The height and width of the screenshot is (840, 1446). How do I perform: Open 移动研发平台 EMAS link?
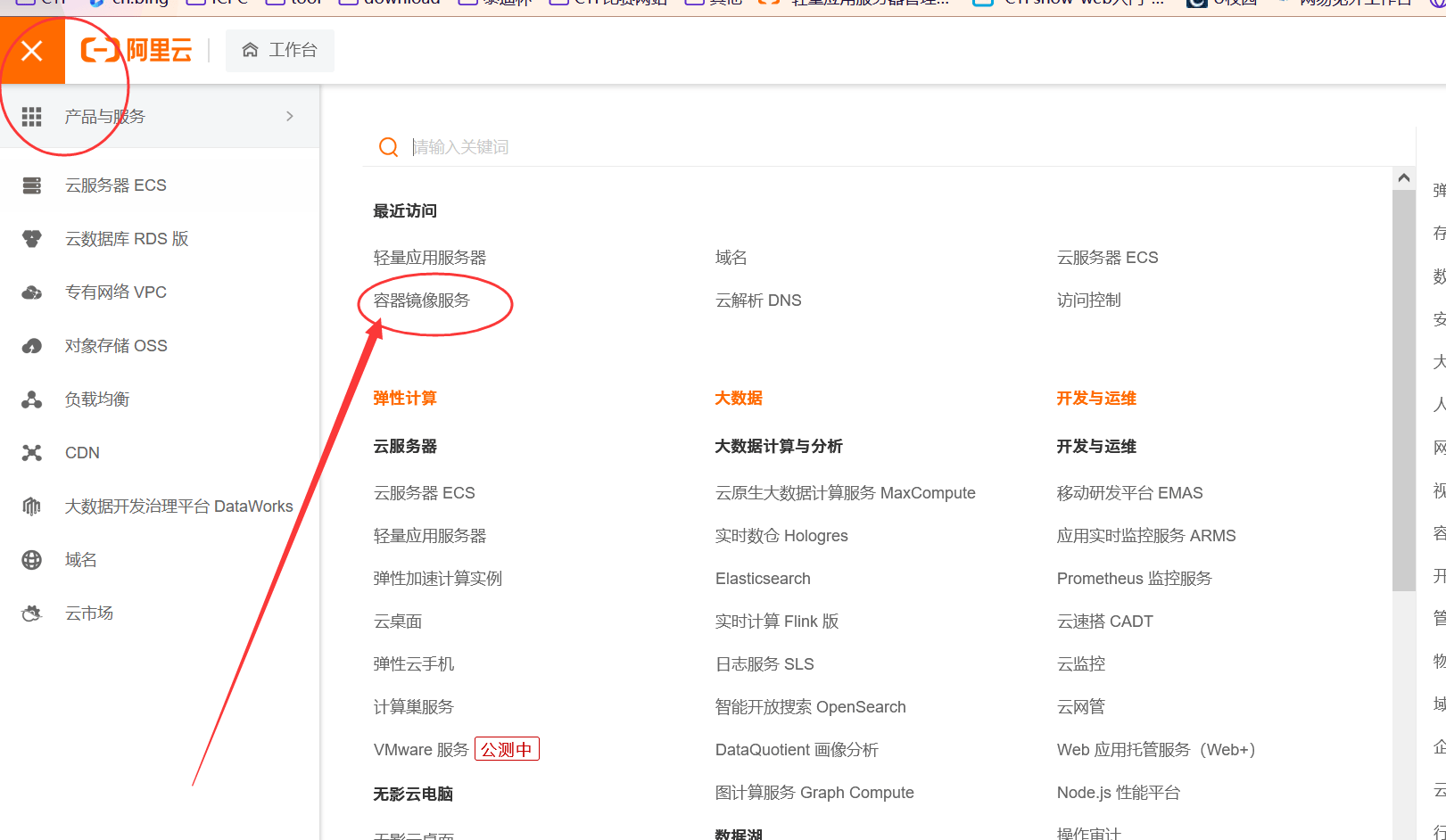tap(1129, 493)
